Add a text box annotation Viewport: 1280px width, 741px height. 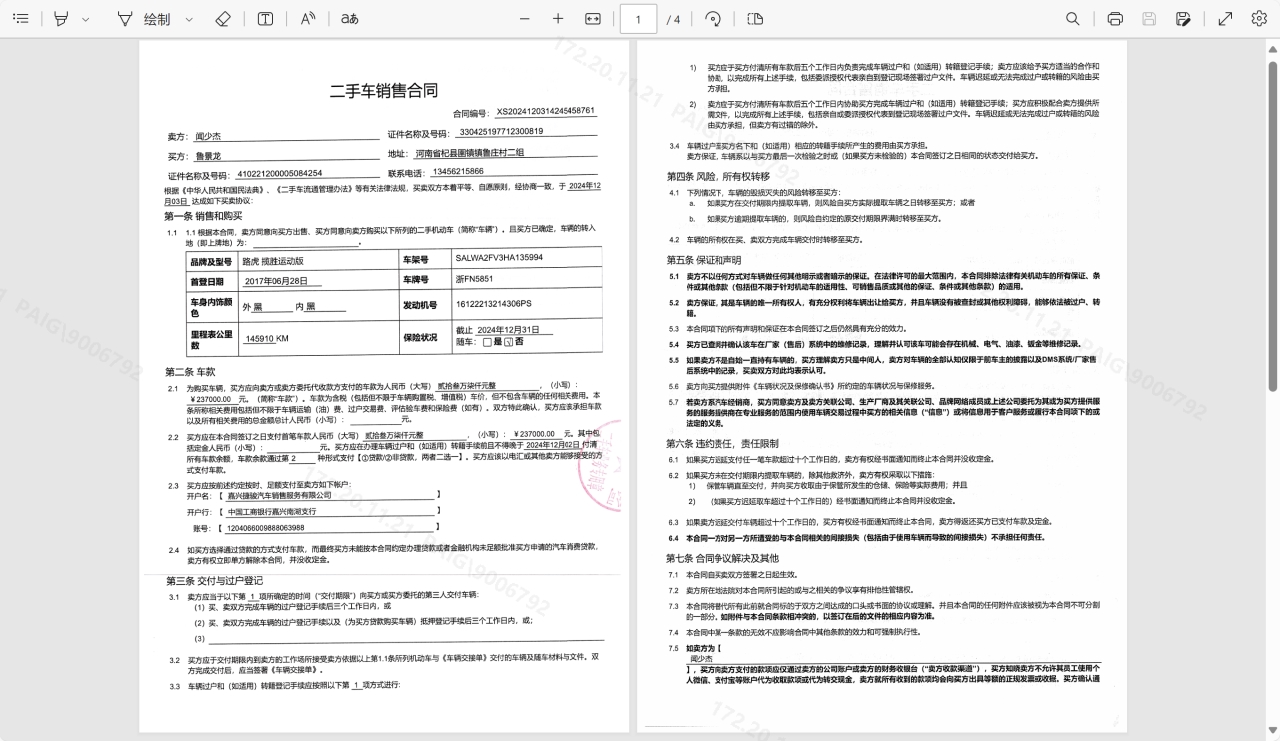(265, 19)
